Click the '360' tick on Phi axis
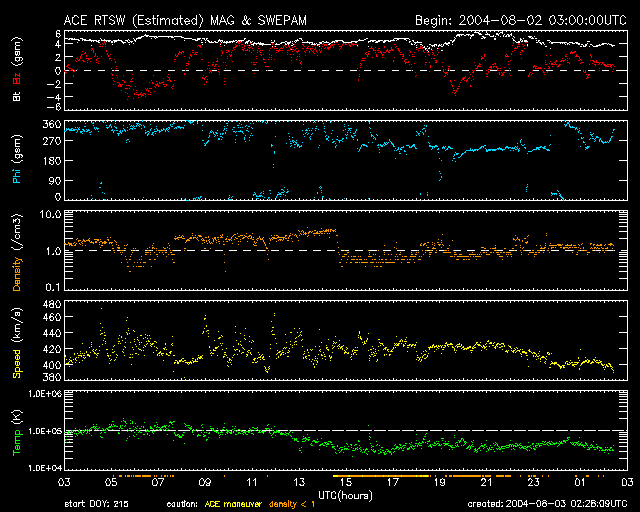This screenshot has width=640, height=512. (51, 124)
